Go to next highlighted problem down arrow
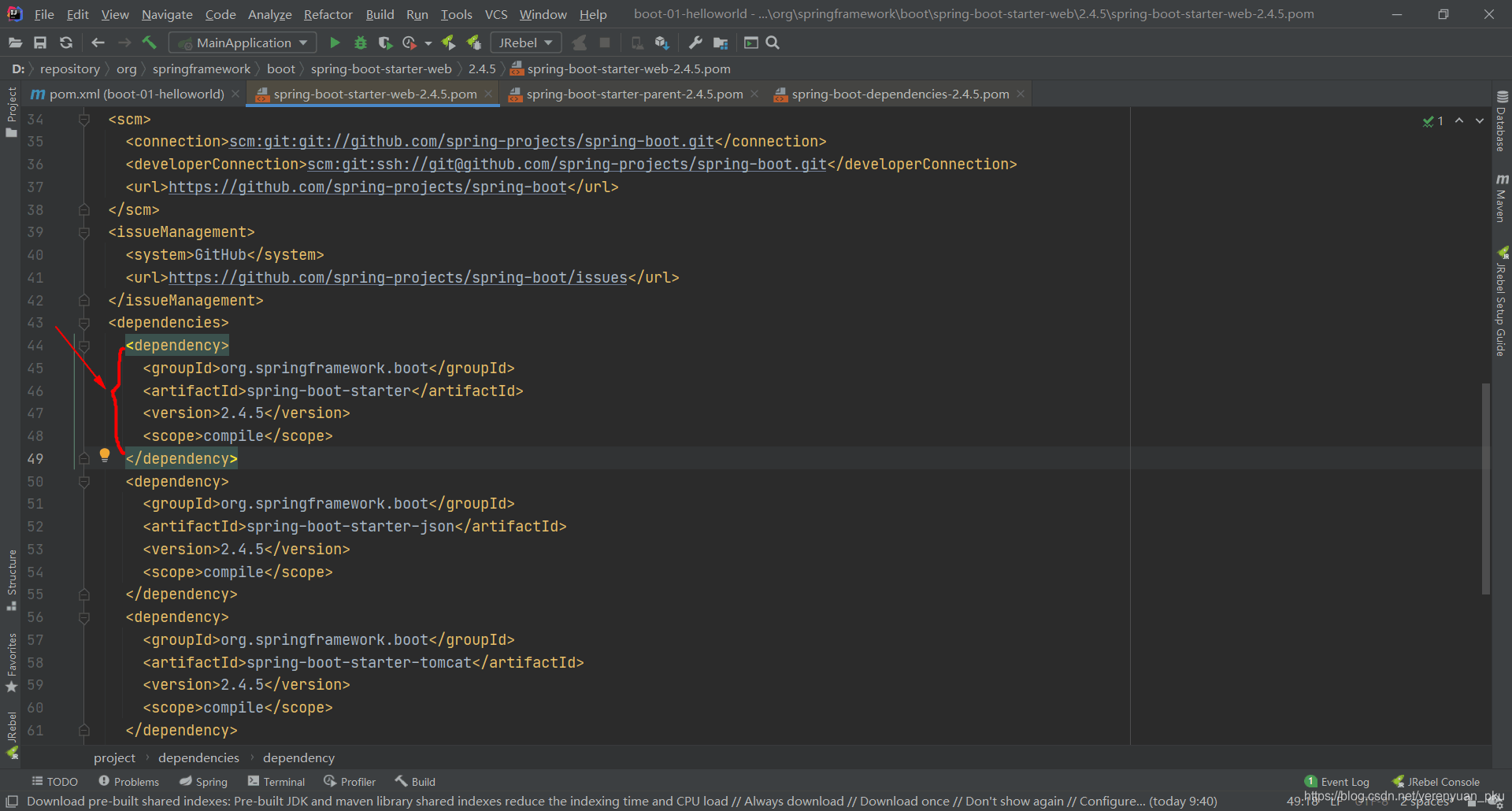 tap(1480, 120)
